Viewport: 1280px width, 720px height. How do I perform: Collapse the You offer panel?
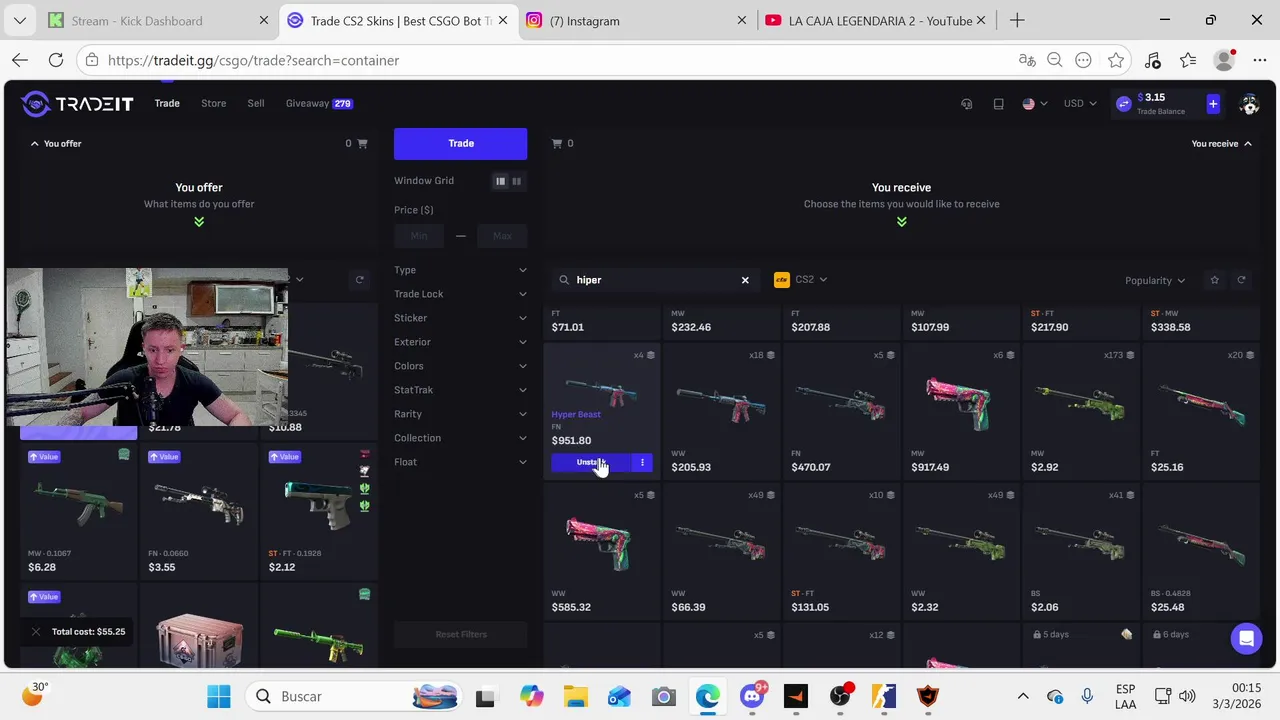point(56,144)
